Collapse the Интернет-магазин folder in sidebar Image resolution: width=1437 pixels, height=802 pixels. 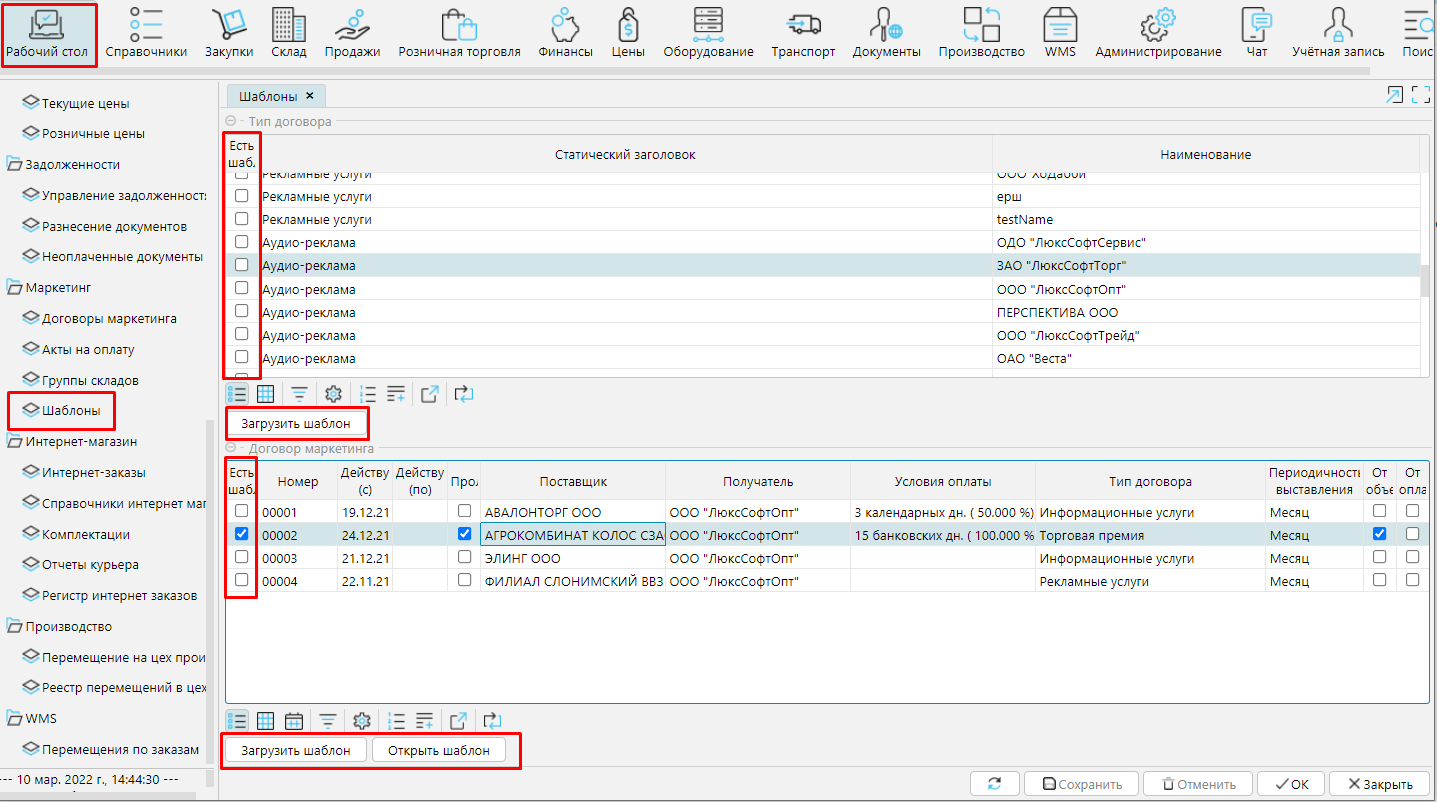click(x=14, y=441)
